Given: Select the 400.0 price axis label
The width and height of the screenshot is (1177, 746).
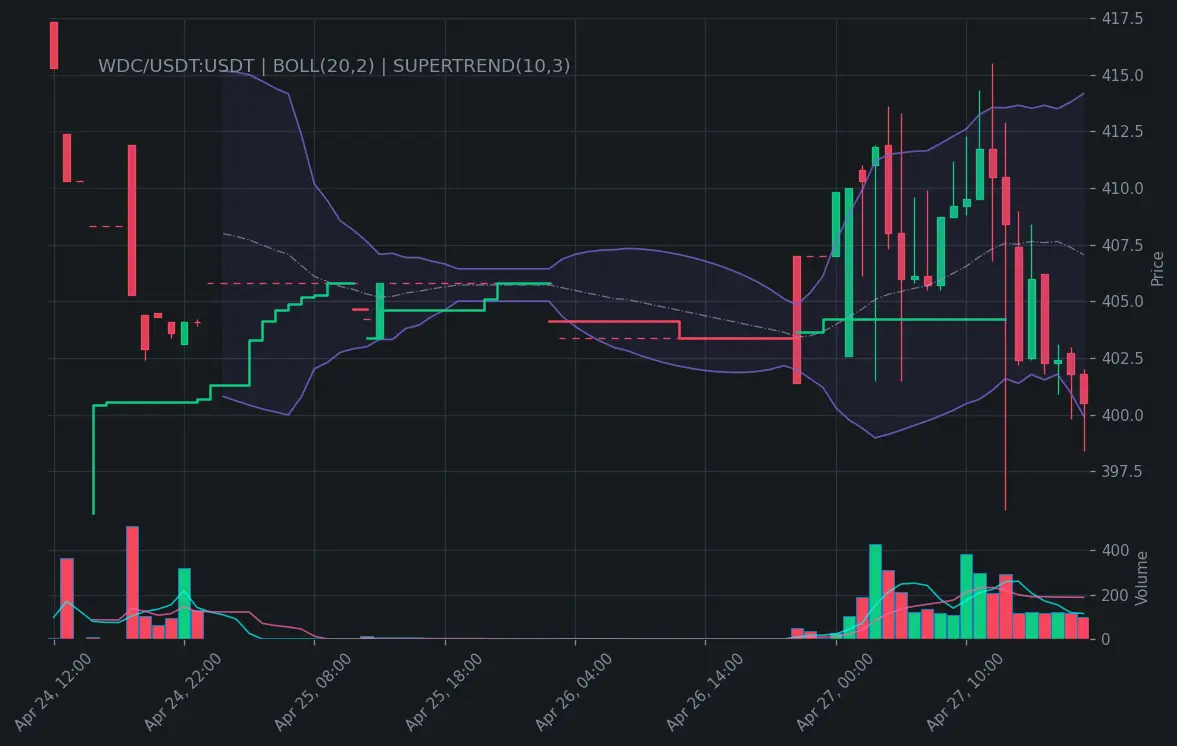Looking at the screenshot, I should tap(1122, 415).
